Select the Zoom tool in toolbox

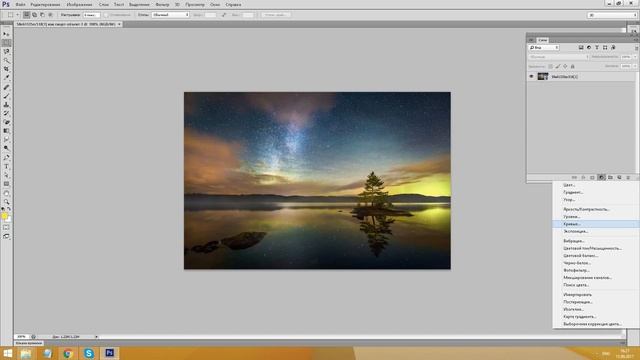[6, 202]
